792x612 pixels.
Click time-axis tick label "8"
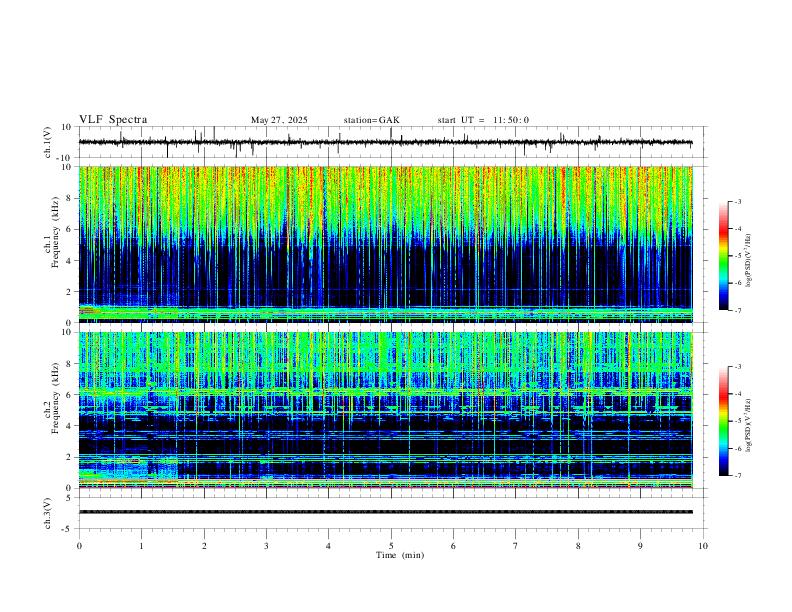pyautogui.click(x=578, y=546)
